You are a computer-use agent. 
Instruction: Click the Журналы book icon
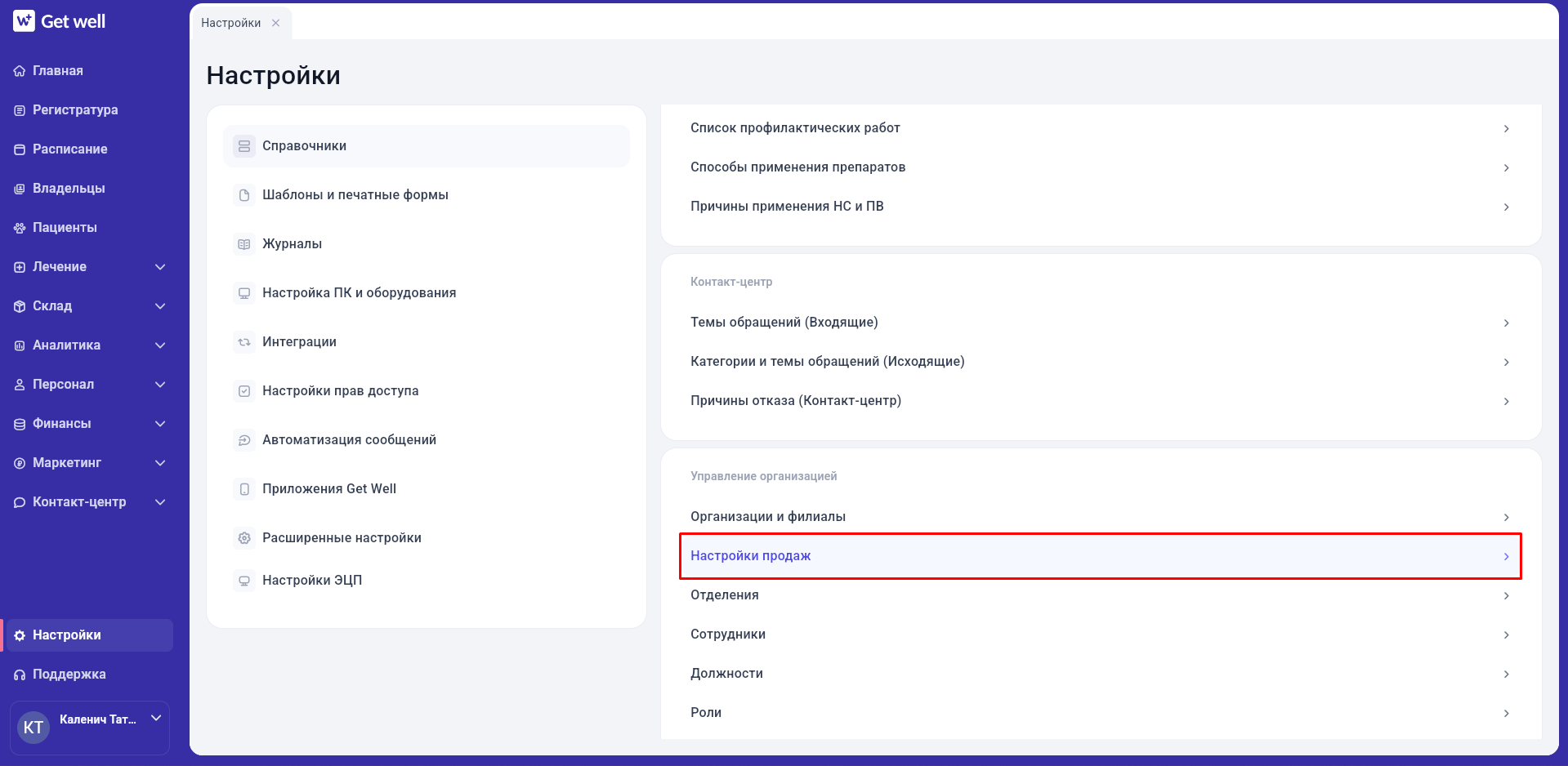[244, 244]
